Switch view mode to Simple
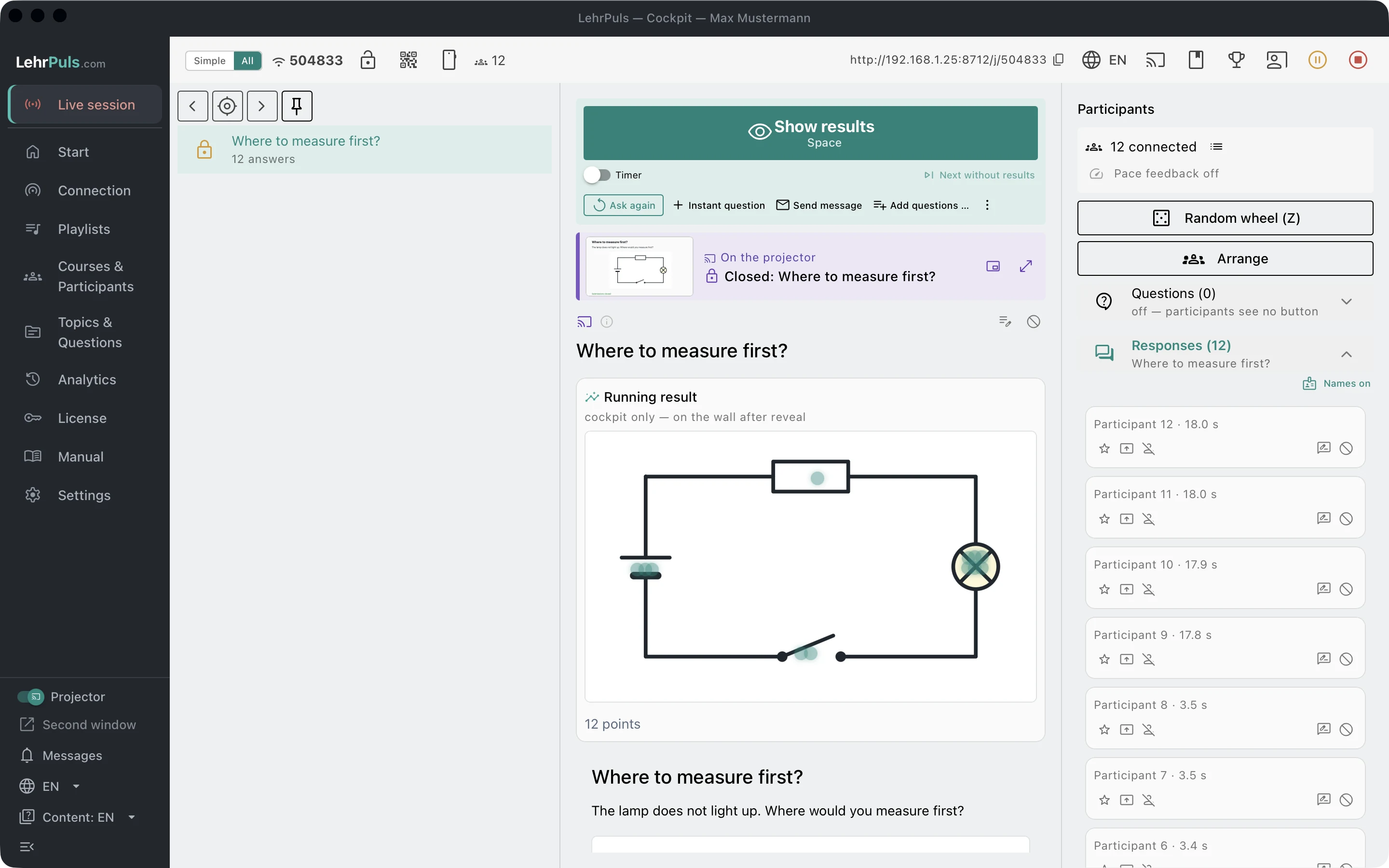Screen dimensions: 1389x868 click(209, 61)
